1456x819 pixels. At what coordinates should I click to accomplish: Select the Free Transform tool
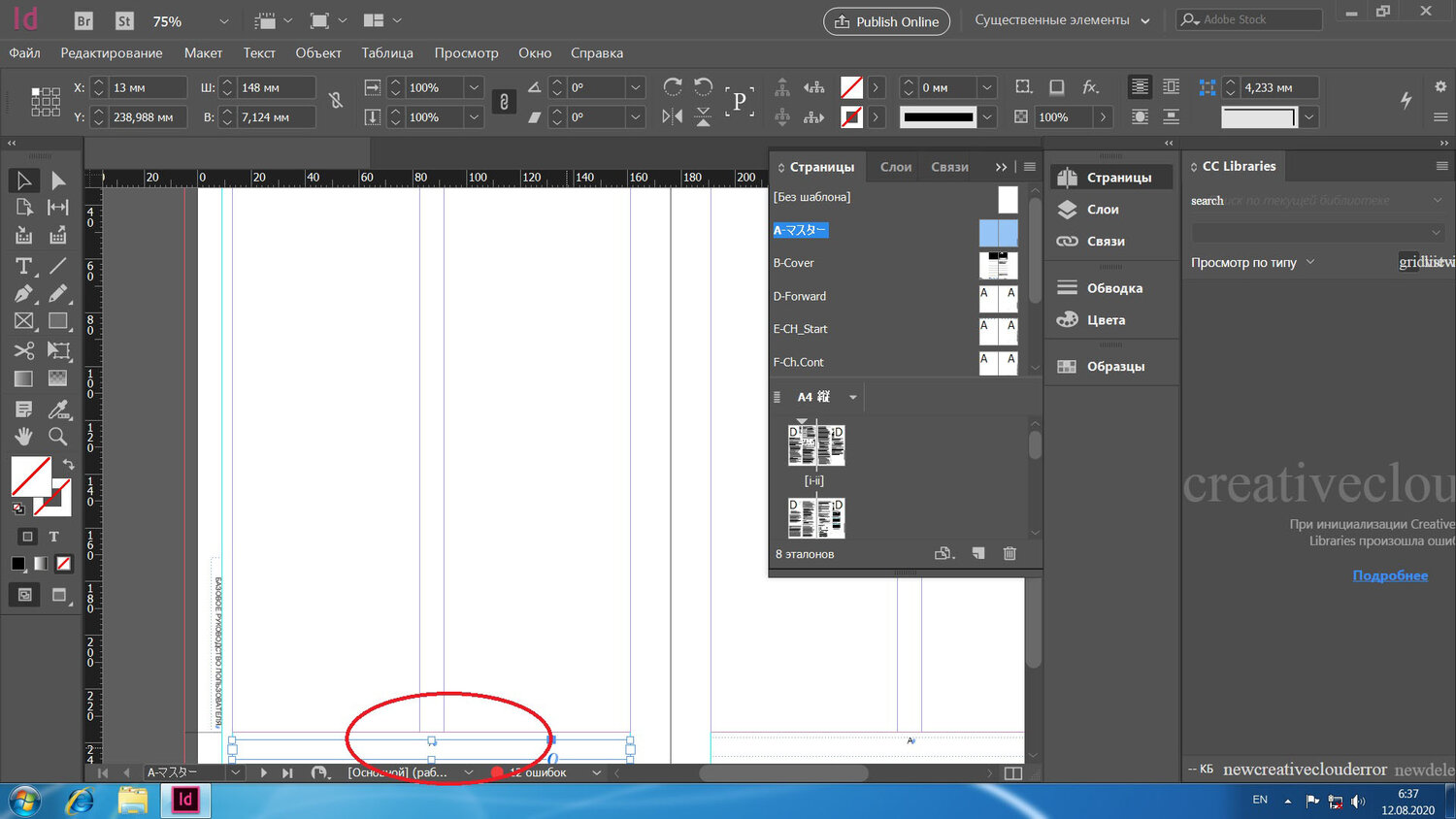58,350
